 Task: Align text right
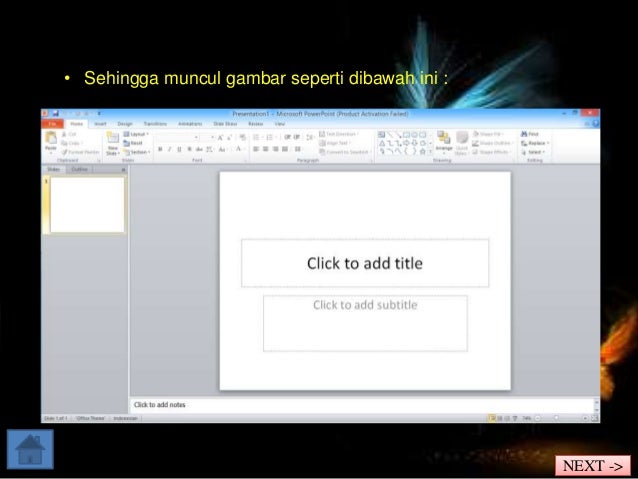pyautogui.click(x=275, y=149)
